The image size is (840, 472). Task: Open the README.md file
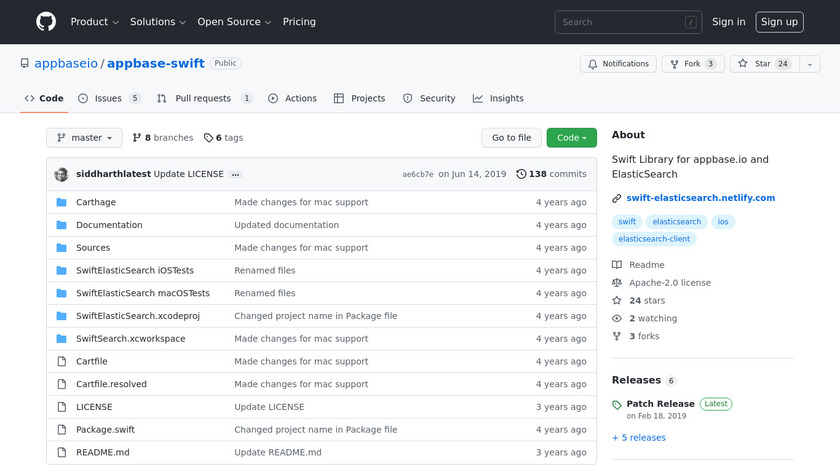coord(102,452)
